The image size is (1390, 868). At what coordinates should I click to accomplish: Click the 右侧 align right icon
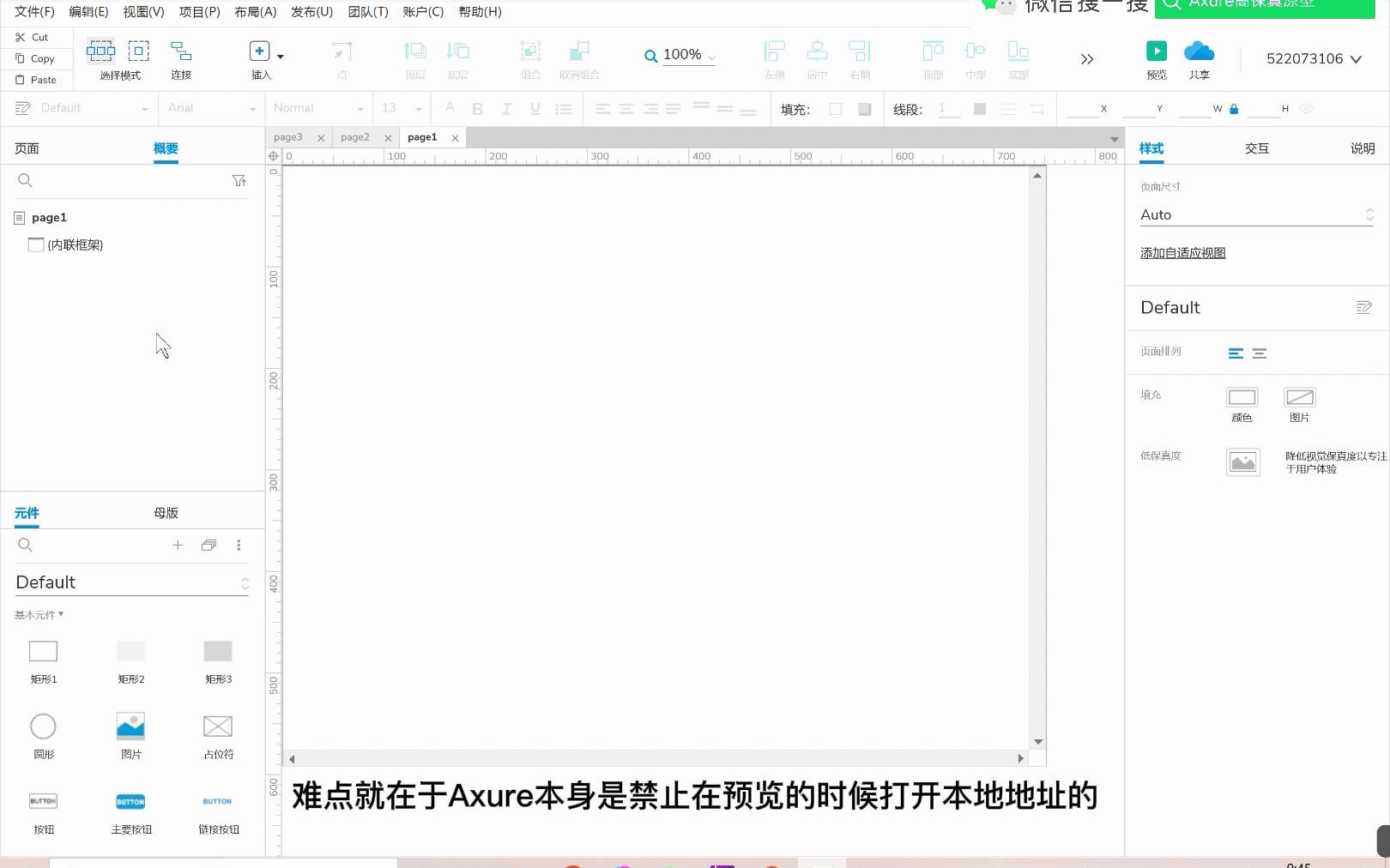[860, 51]
